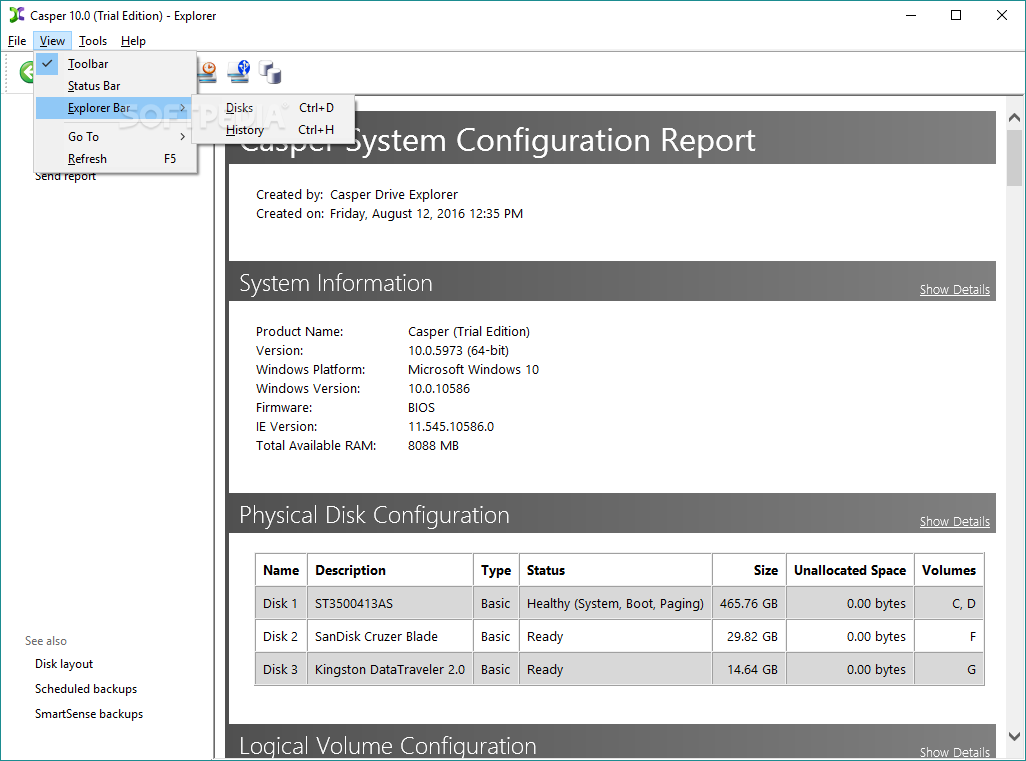Screen dimensions: 1026x761
Task: Click the 465.76 GB size value
Action: tap(749, 603)
